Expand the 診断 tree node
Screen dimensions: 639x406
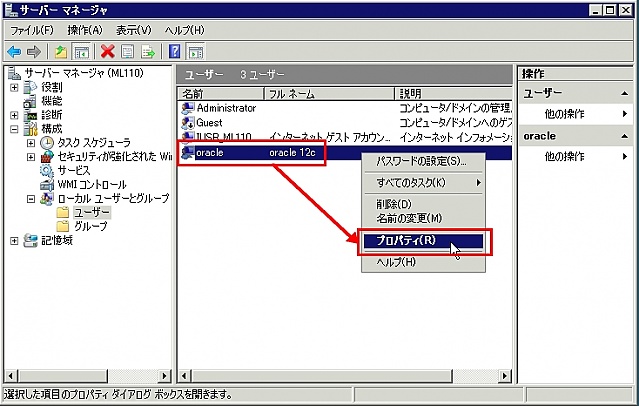pos(14,115)
